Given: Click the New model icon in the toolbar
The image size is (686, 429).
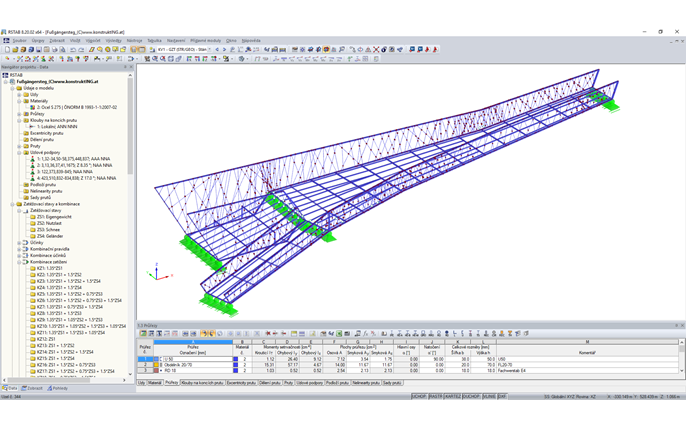Looking at the screenshot, I should click(7, 49).
